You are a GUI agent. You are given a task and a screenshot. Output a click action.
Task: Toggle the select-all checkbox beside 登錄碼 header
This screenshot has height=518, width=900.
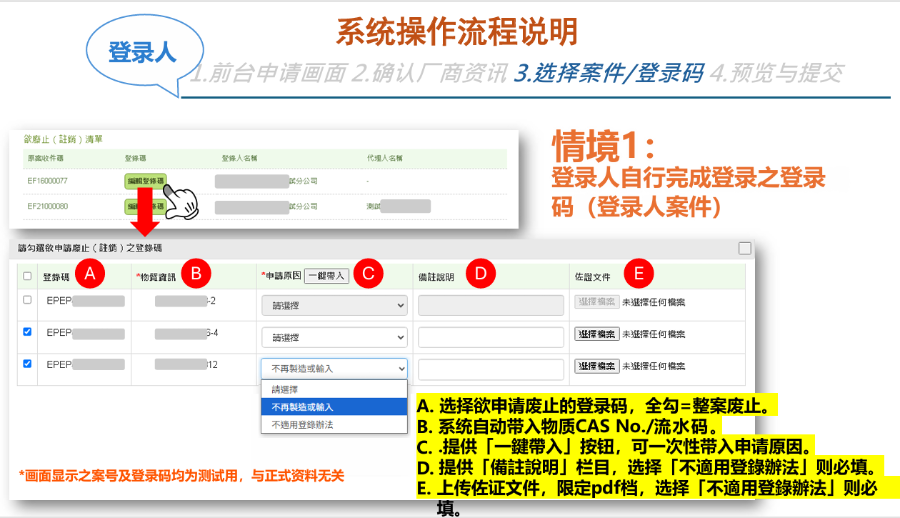click(x=27, y=276)
